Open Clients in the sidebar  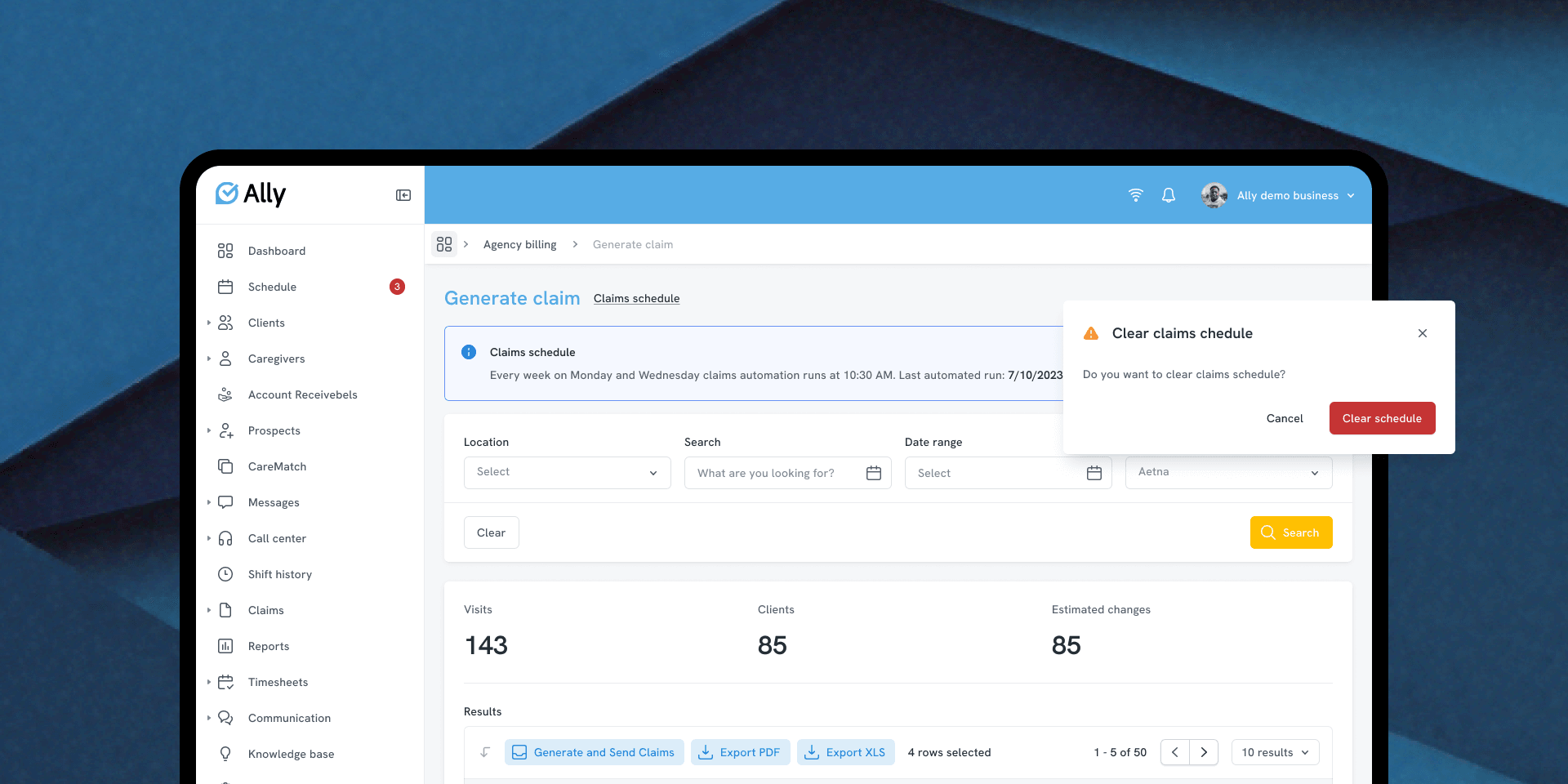tap(266, 323)
